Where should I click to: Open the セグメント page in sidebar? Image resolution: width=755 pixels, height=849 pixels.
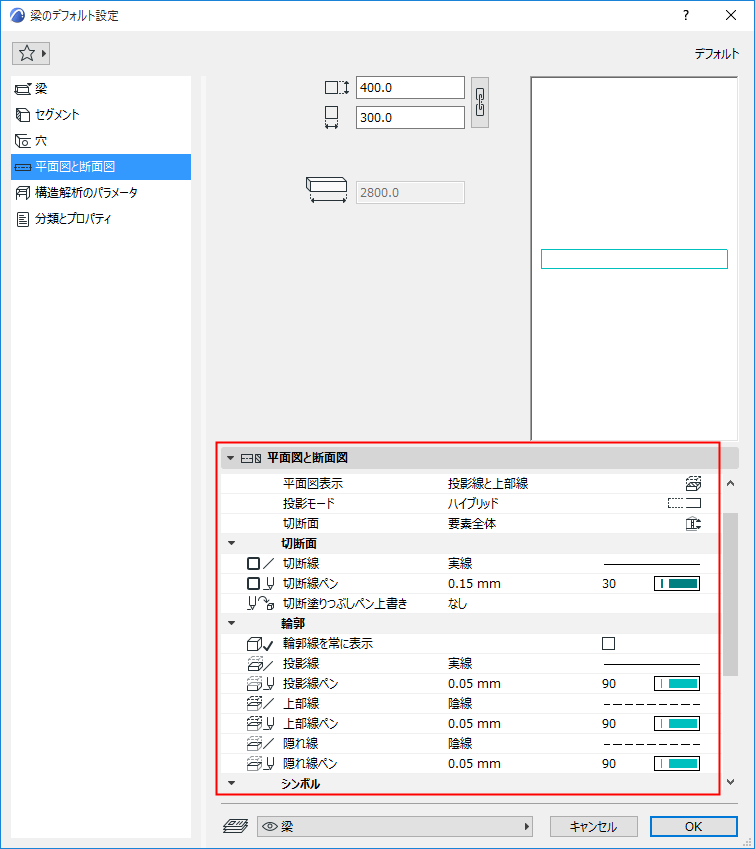tap(101, 115)
